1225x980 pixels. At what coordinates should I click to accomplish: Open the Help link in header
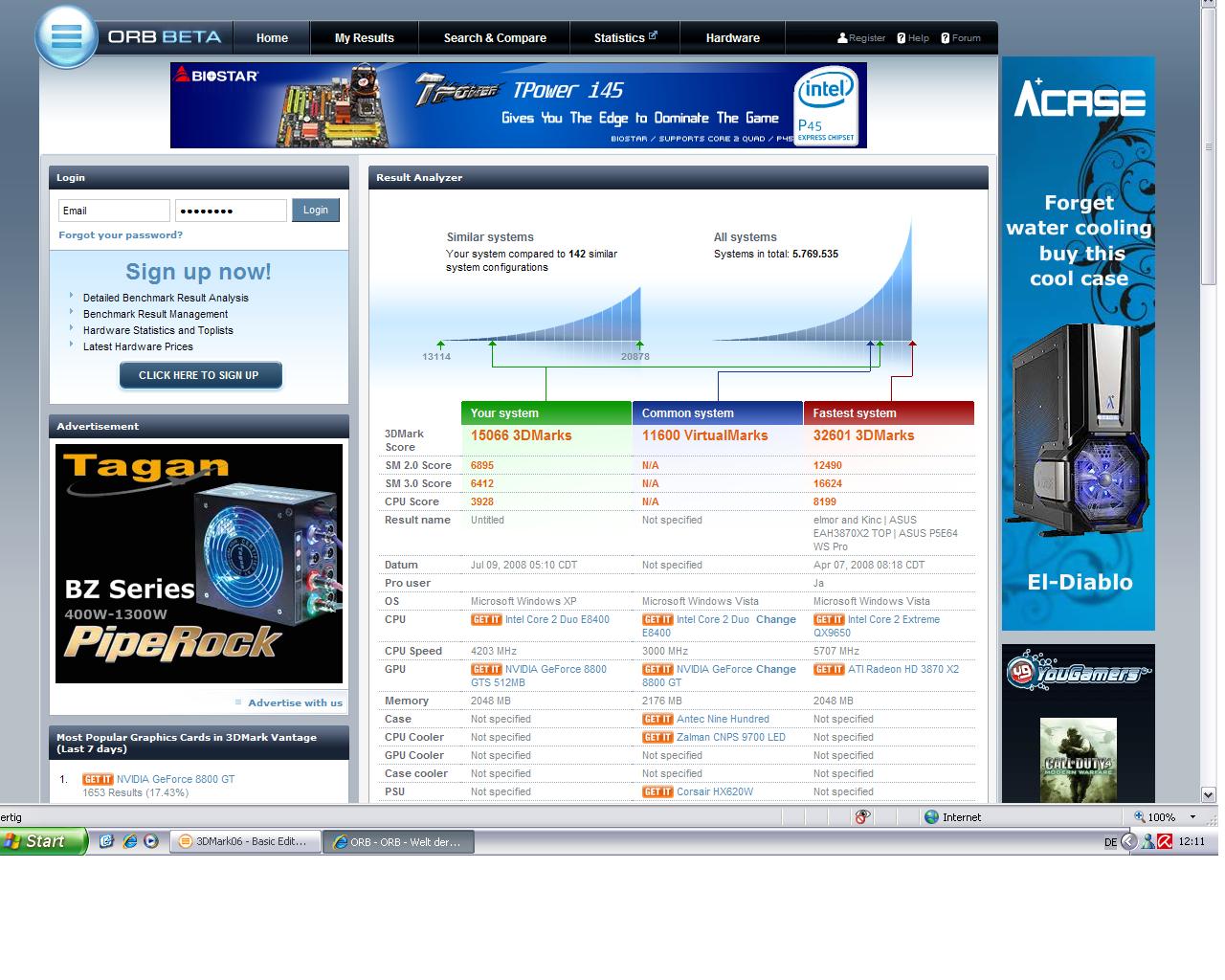919,38
